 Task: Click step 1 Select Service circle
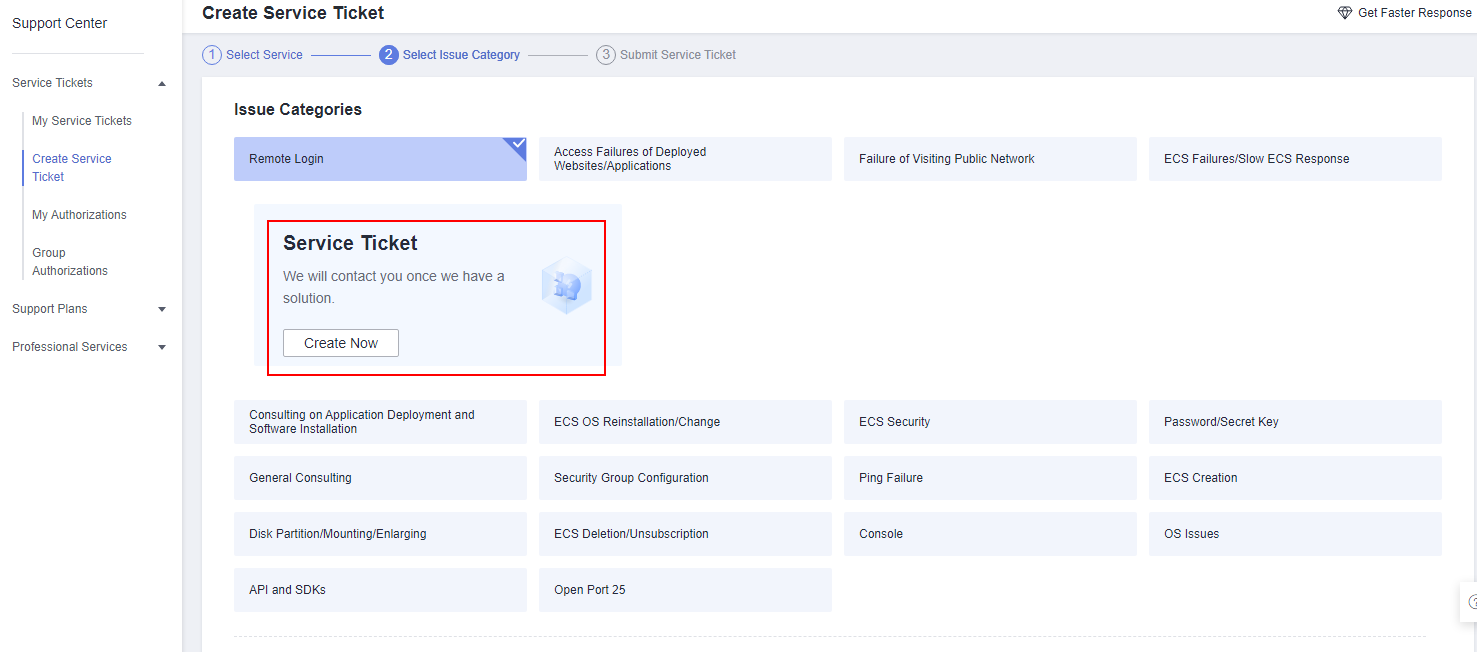click(x=212, y=55)
